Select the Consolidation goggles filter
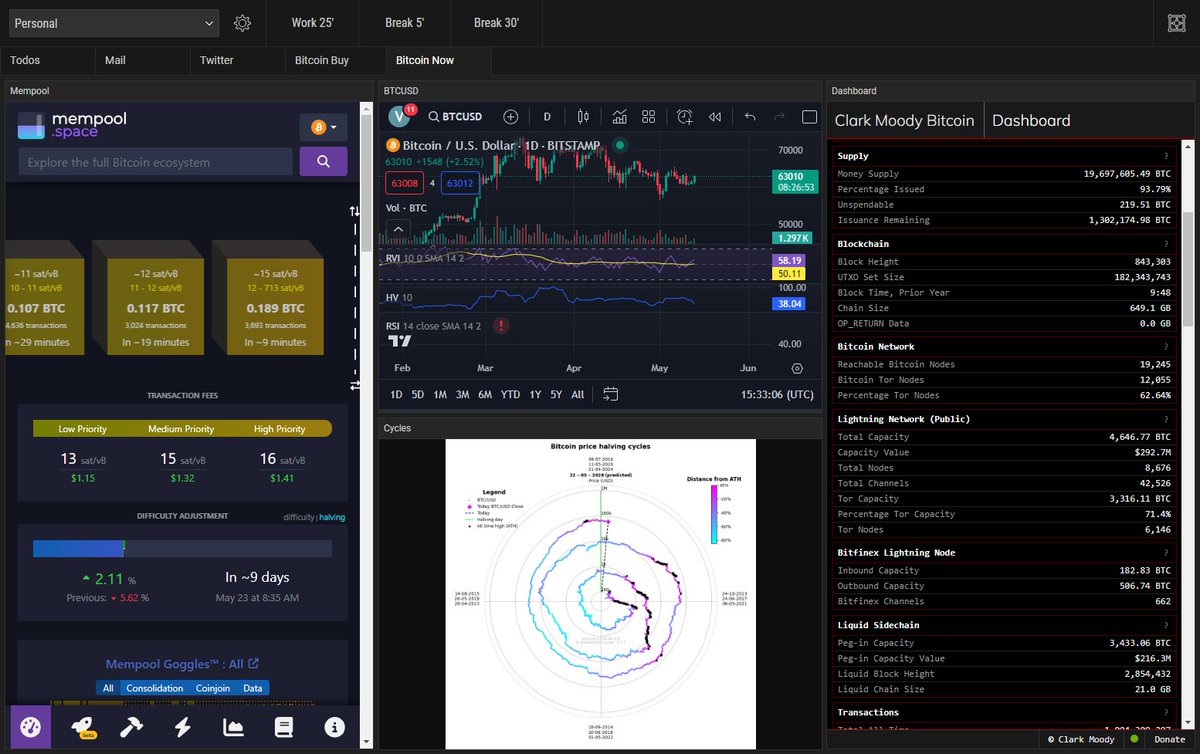This screenshot has height=754, width=1200. [x=155, y=688]
